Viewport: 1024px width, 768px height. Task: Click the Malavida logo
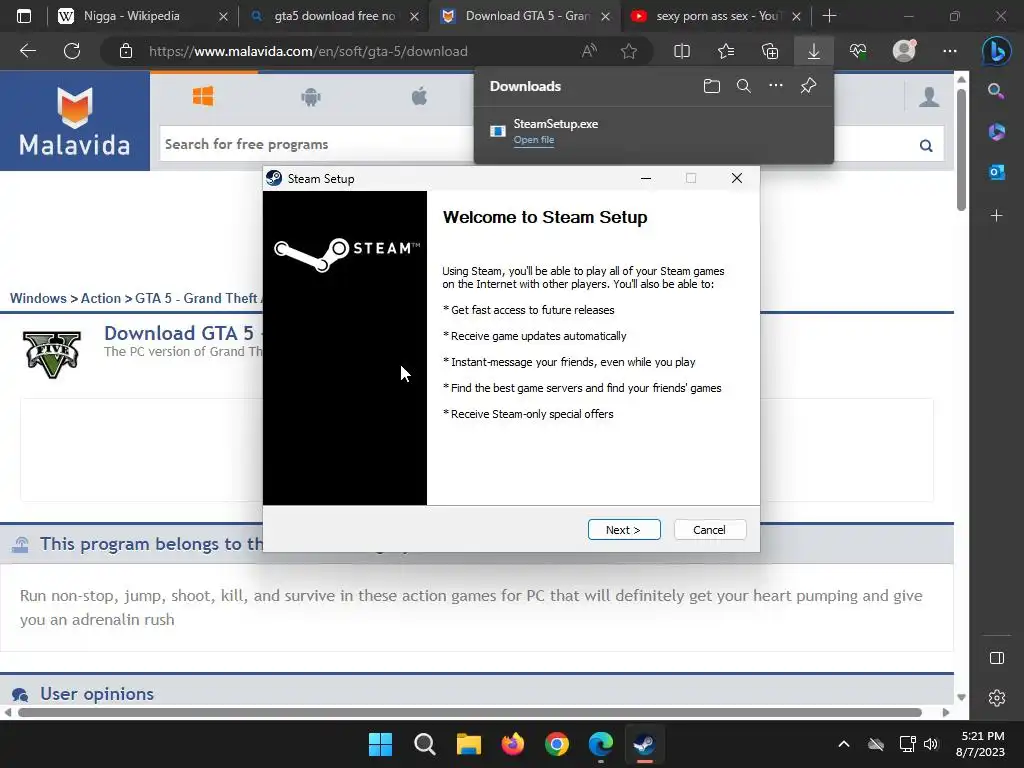tap(74, 121)
